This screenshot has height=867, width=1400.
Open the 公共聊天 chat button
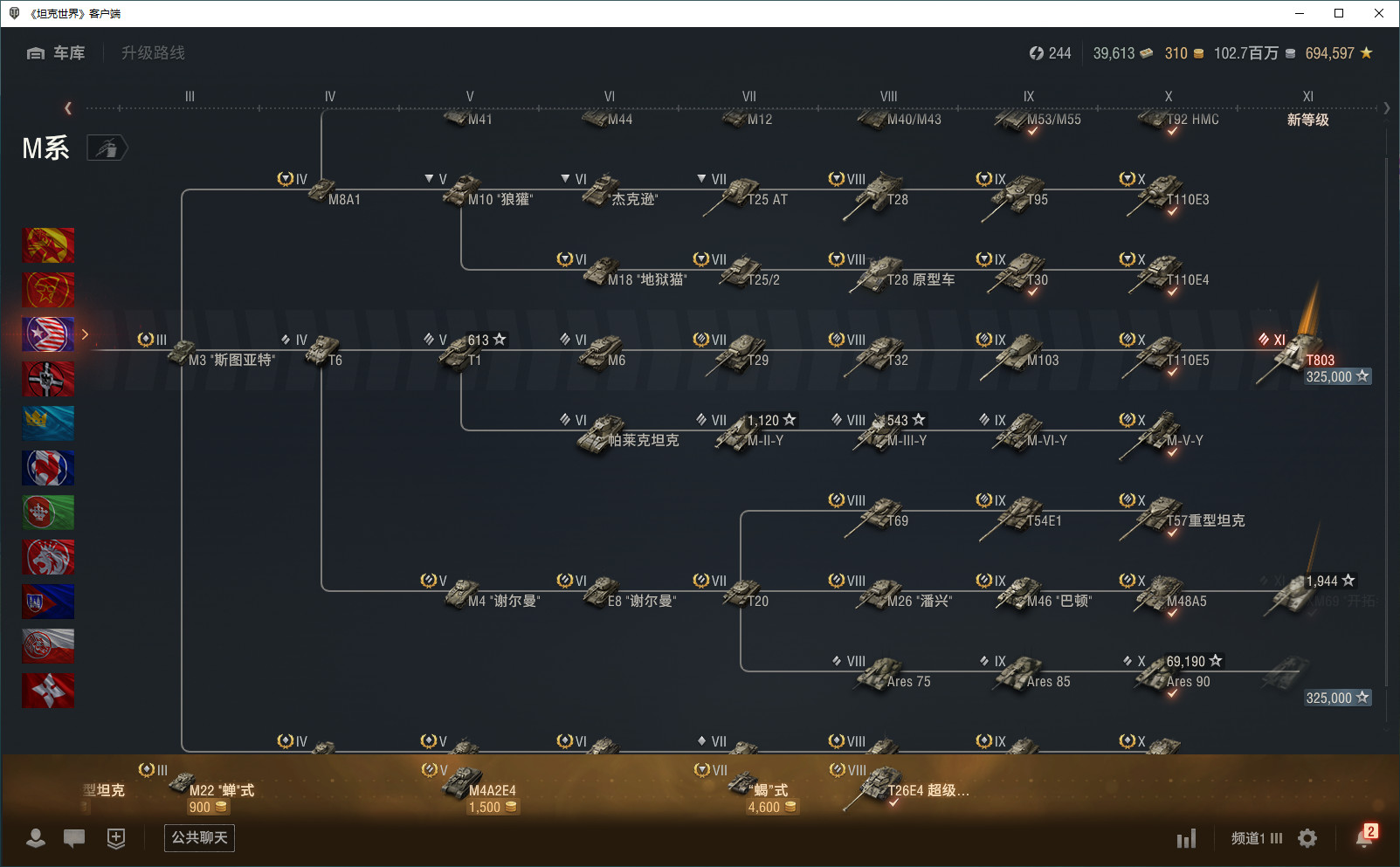(199, 838)
